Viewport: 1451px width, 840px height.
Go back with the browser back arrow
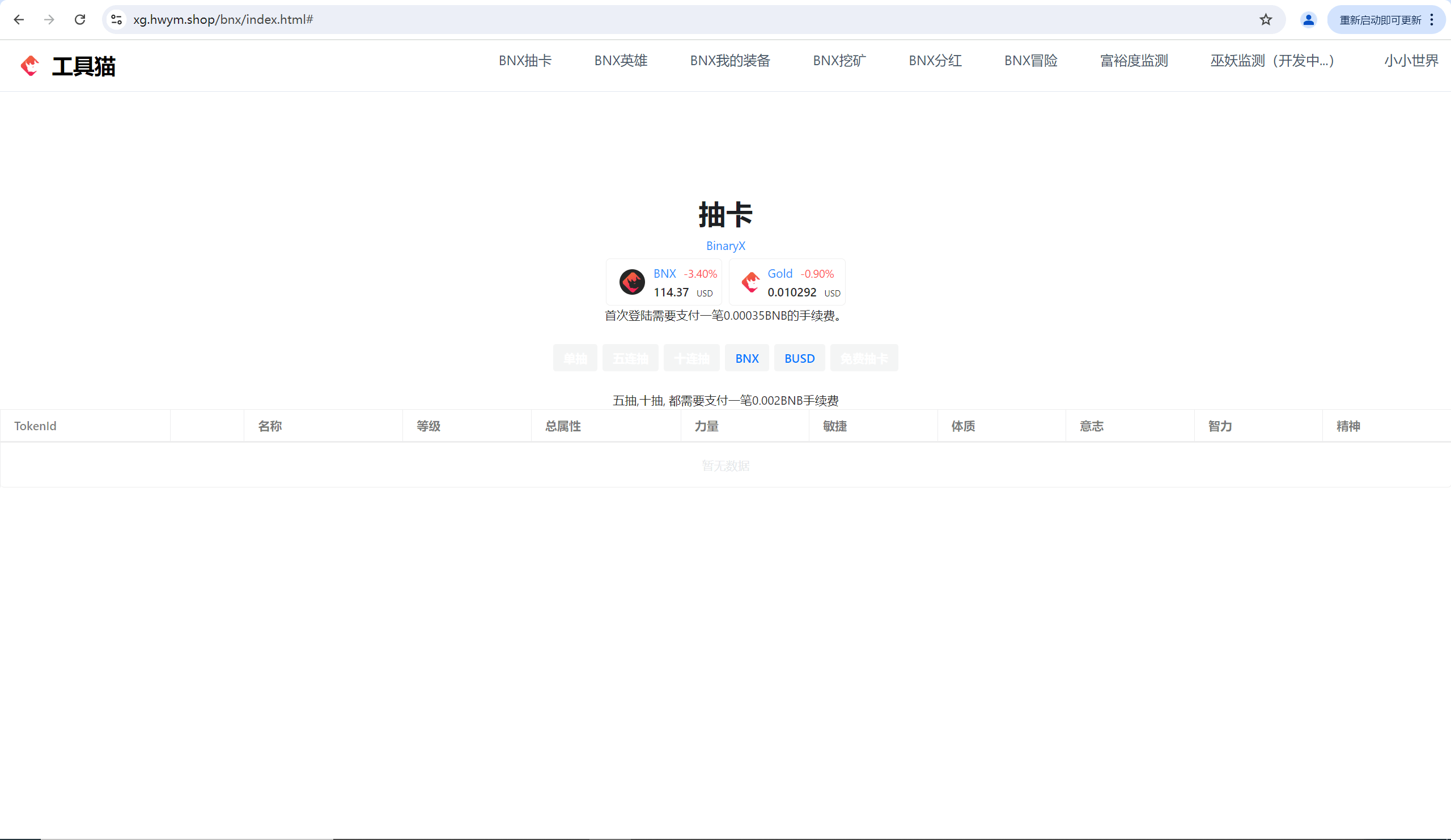click(x=19, y=20)
